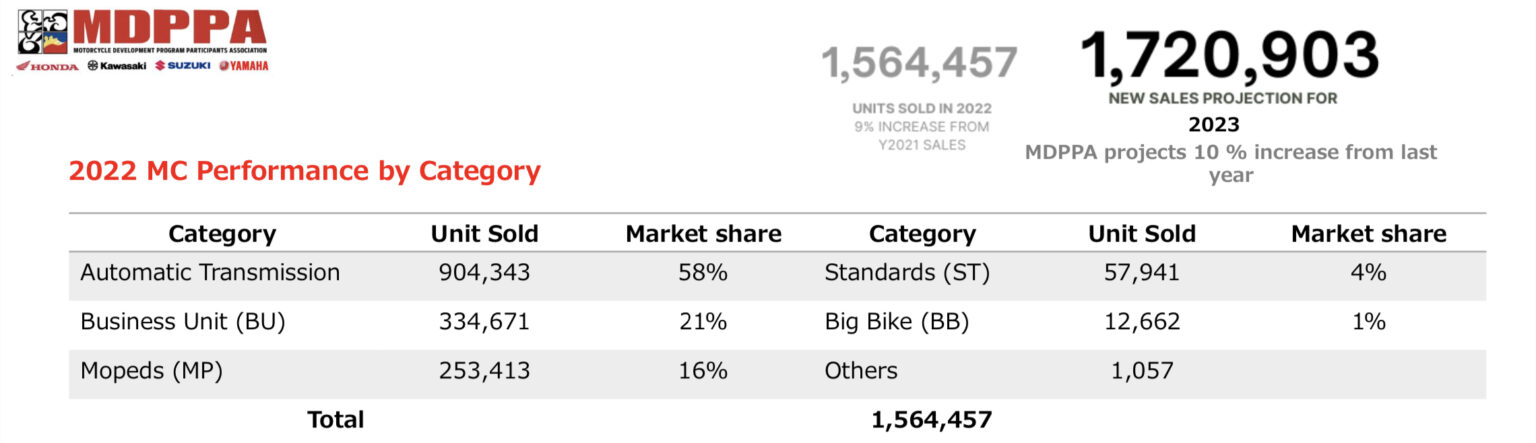Click the 904,343 units sold value

click(x=484, y=272)
